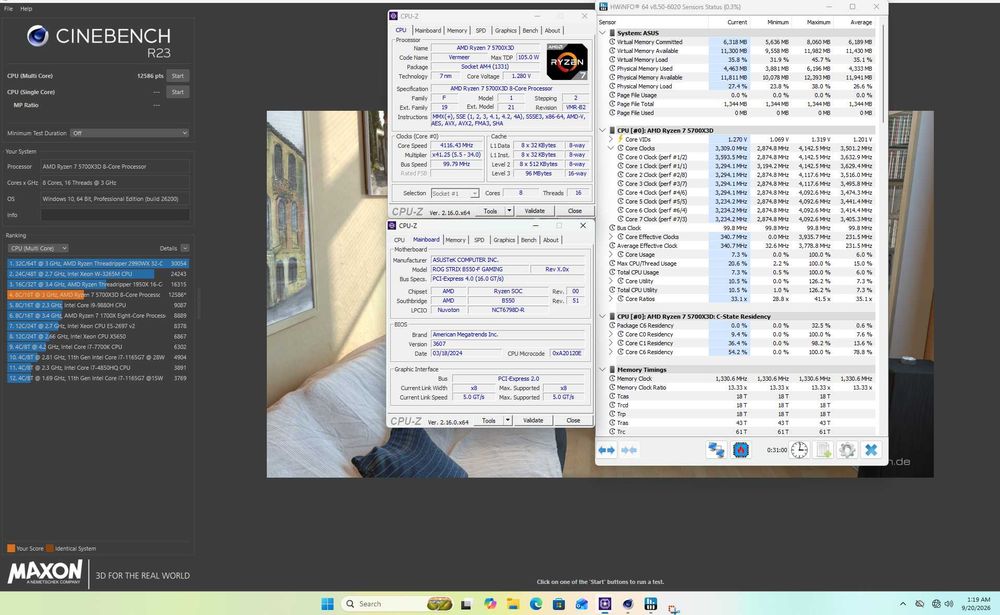Image resolution: width=1000 pixels, height=615 pixels.
Task: Show hidden tray icons chevron
Action: [x=902, y=604]
